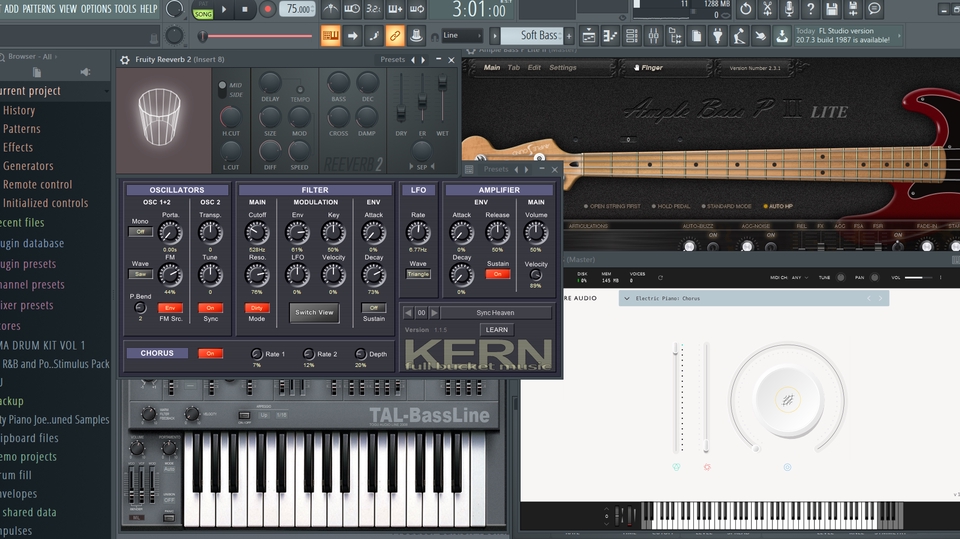Toggle Kern Chorus On button

(210, 353)
